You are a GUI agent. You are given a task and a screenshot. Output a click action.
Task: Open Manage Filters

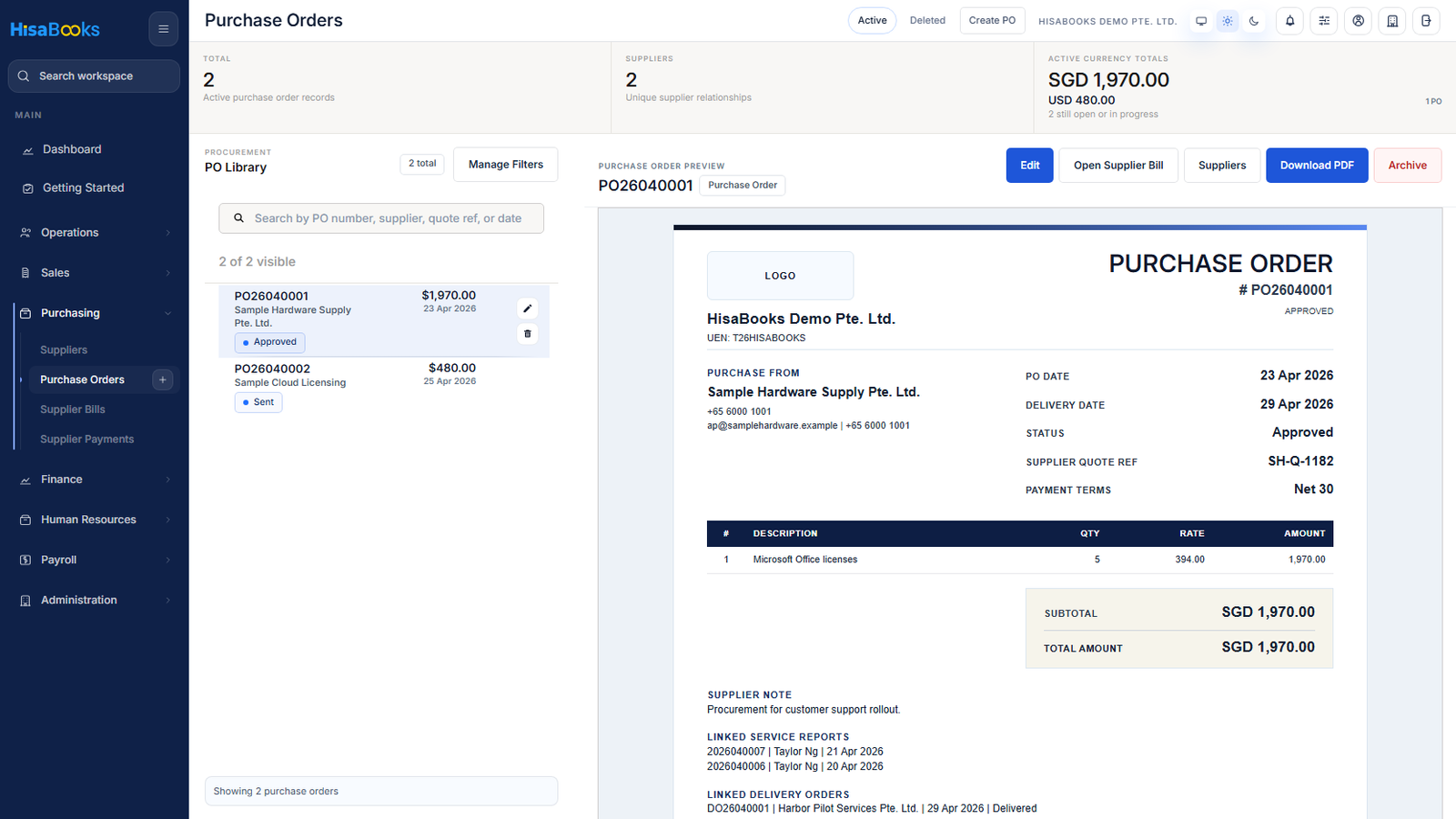point(506,165)
